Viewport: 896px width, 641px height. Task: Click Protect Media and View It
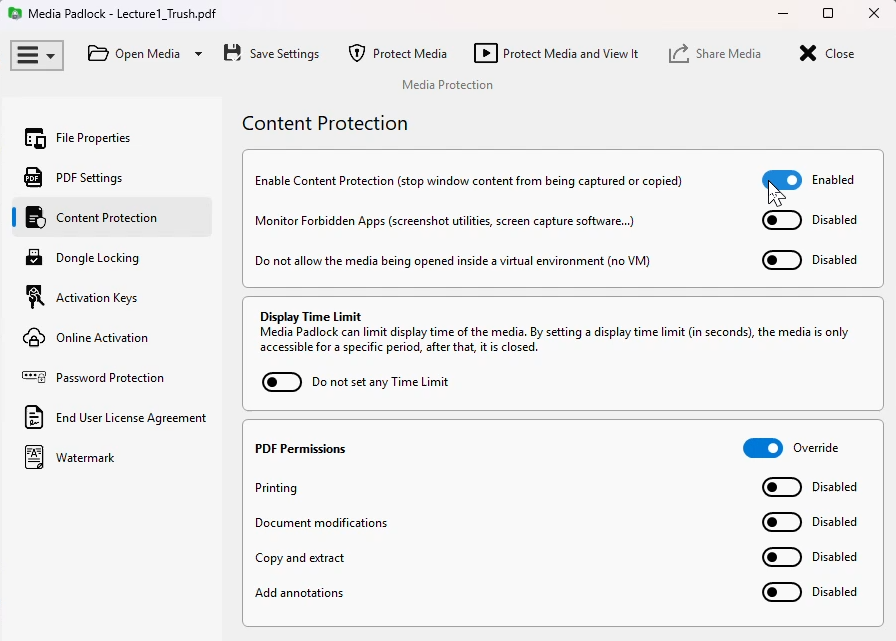[556, 54]
